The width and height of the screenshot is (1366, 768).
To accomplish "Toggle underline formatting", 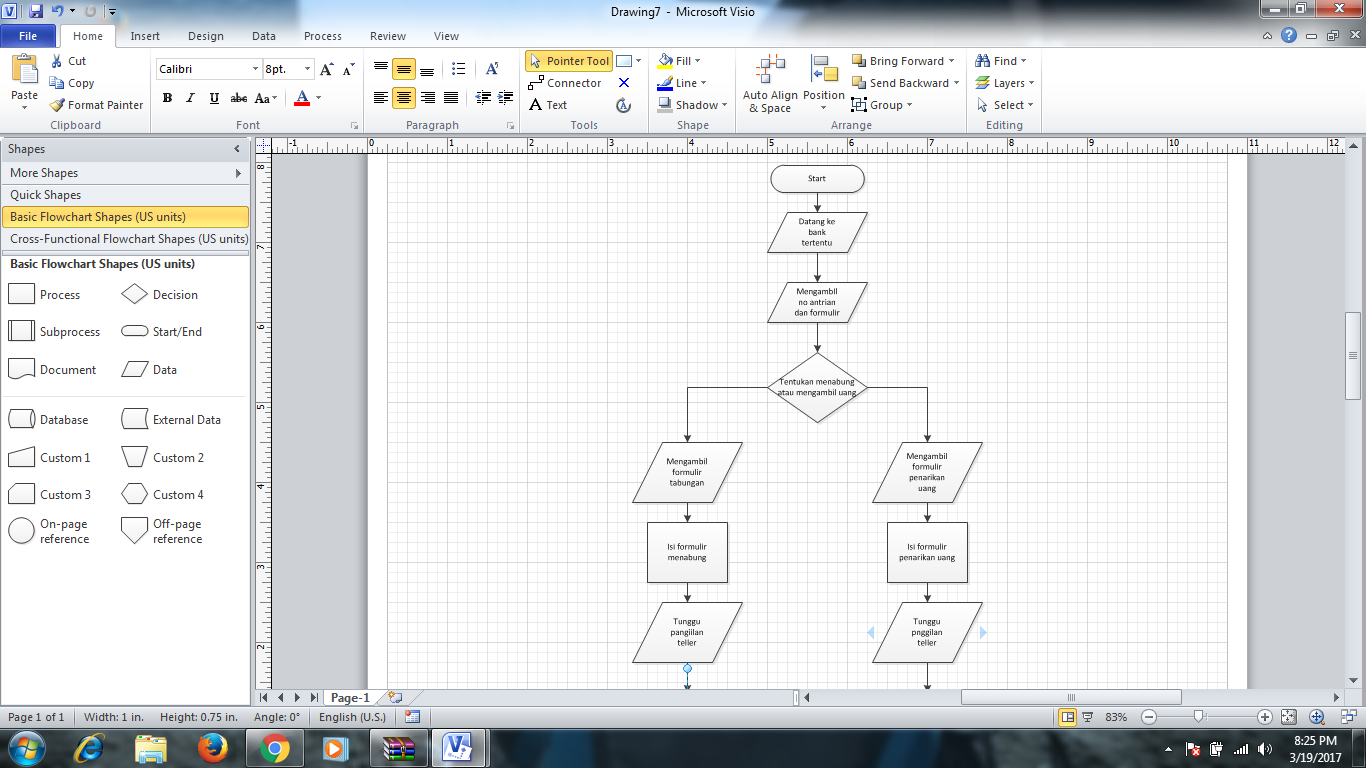I will click(213, 98).
